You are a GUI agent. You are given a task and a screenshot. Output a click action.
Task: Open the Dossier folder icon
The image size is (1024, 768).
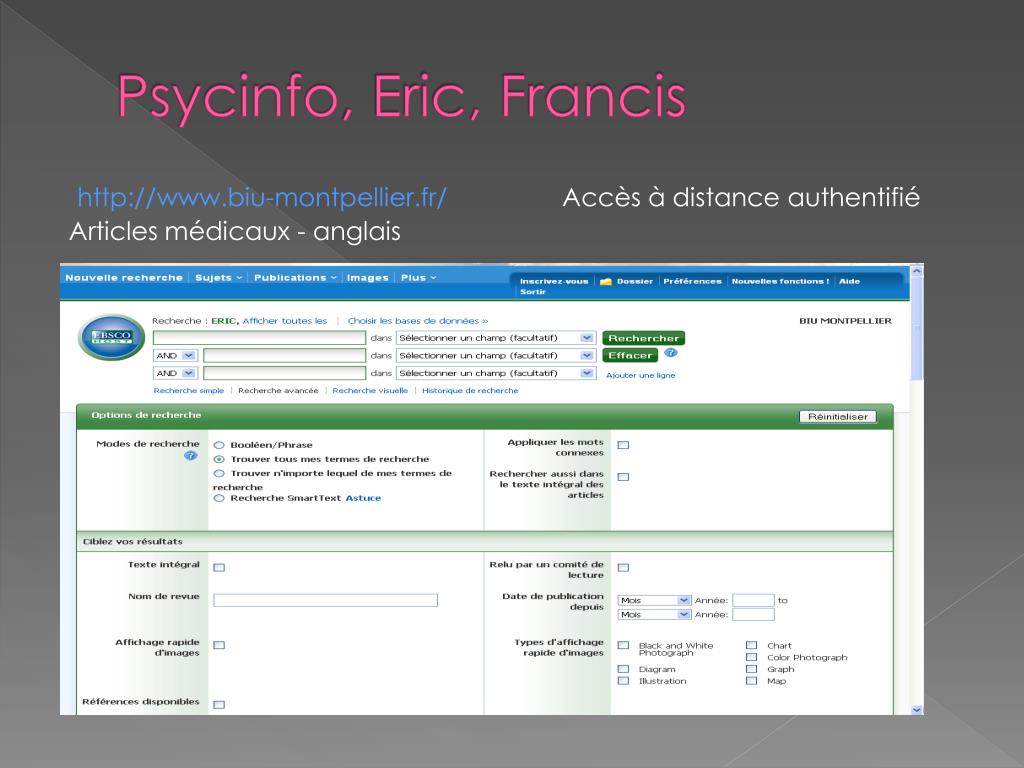[x=605, y=281]
